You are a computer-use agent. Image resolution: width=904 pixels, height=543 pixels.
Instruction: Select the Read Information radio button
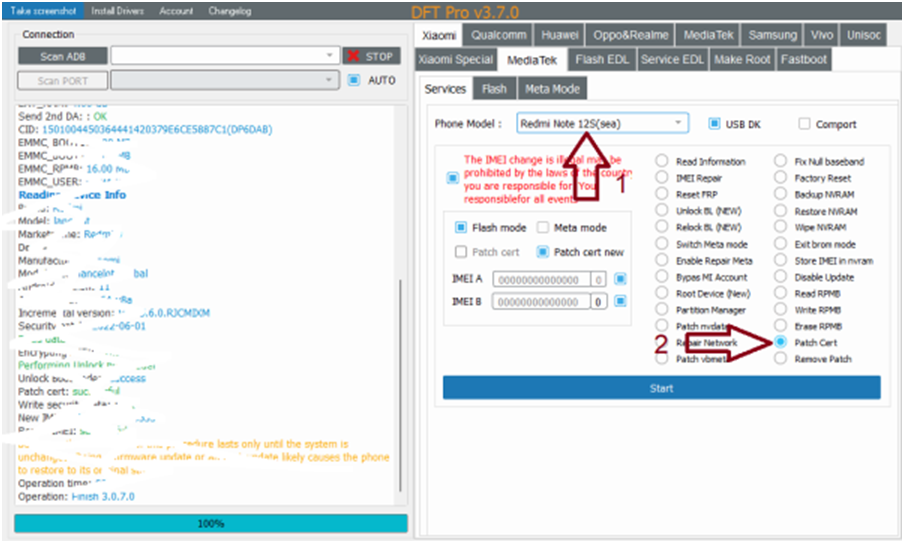pyautogui.click(x=662, y=160)
